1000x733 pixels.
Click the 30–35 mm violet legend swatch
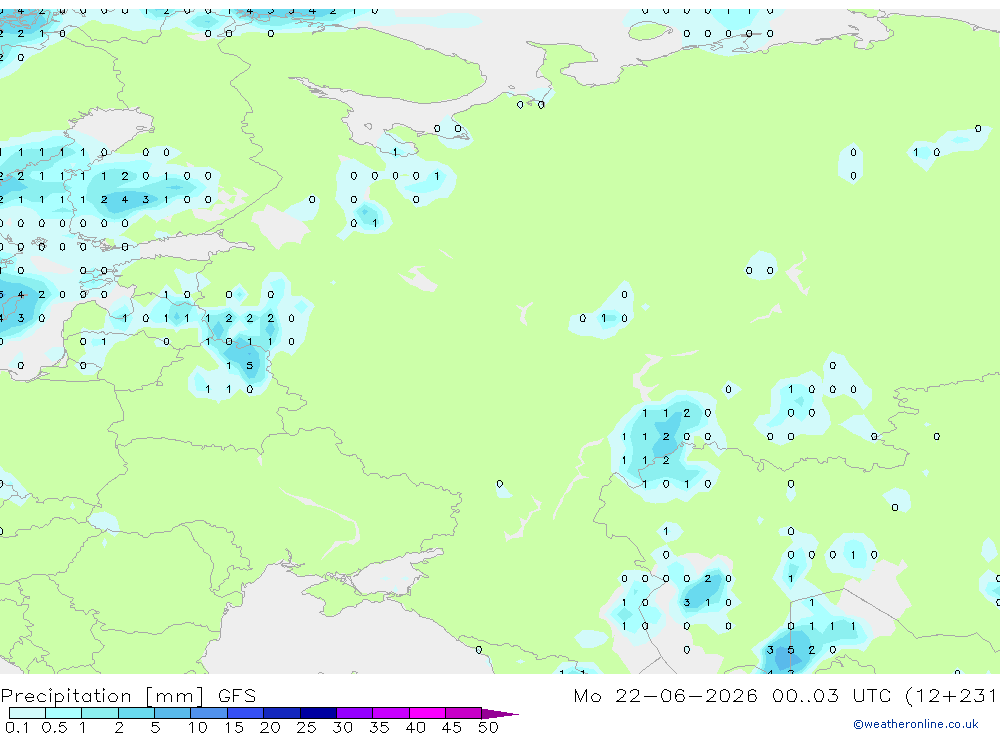(x=355, y=713)
